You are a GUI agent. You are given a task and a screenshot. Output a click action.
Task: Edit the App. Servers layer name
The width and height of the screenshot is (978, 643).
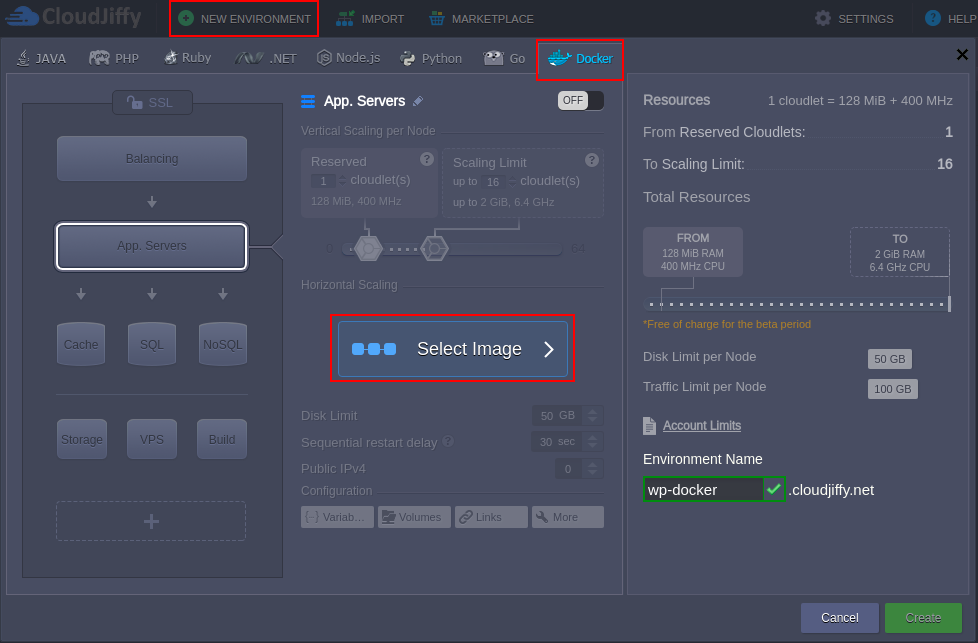click(419, 101)
